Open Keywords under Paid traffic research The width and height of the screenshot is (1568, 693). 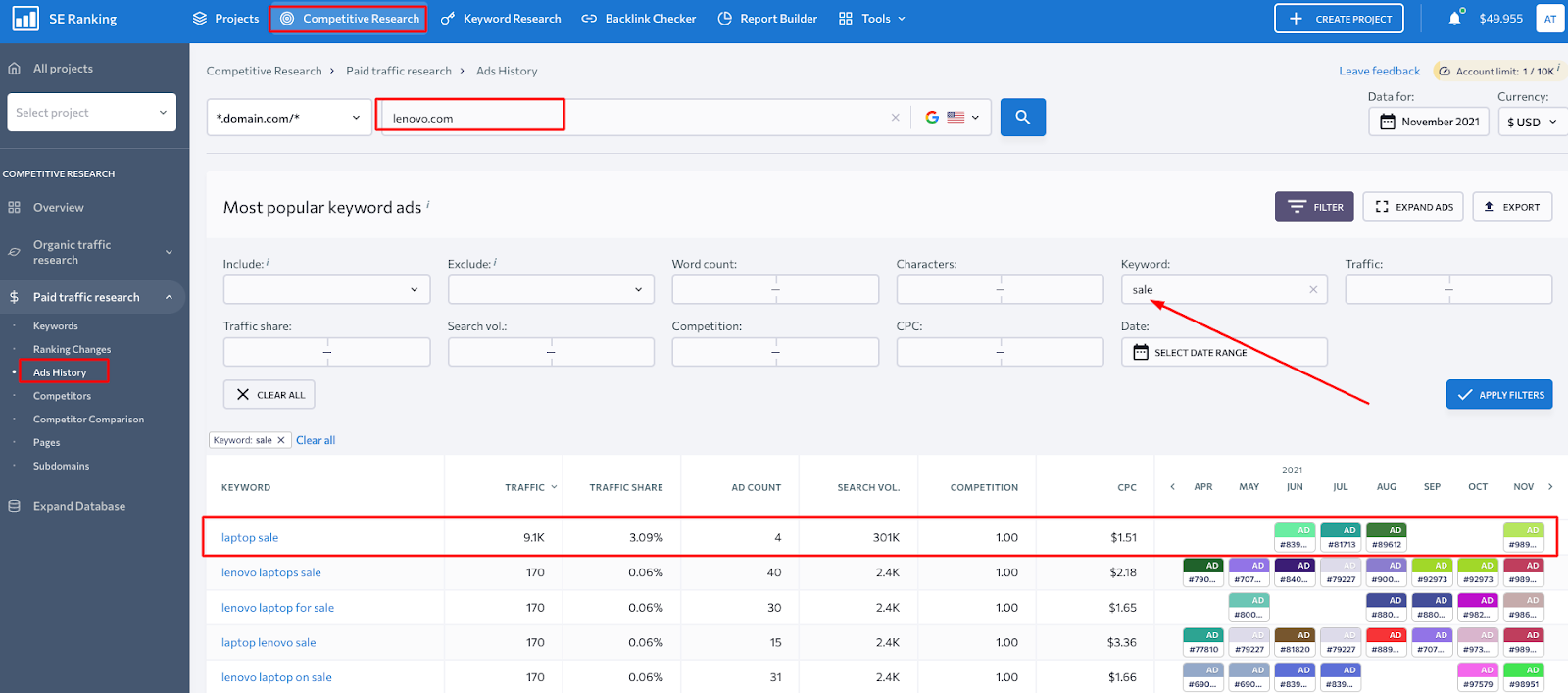pos(56,326)
